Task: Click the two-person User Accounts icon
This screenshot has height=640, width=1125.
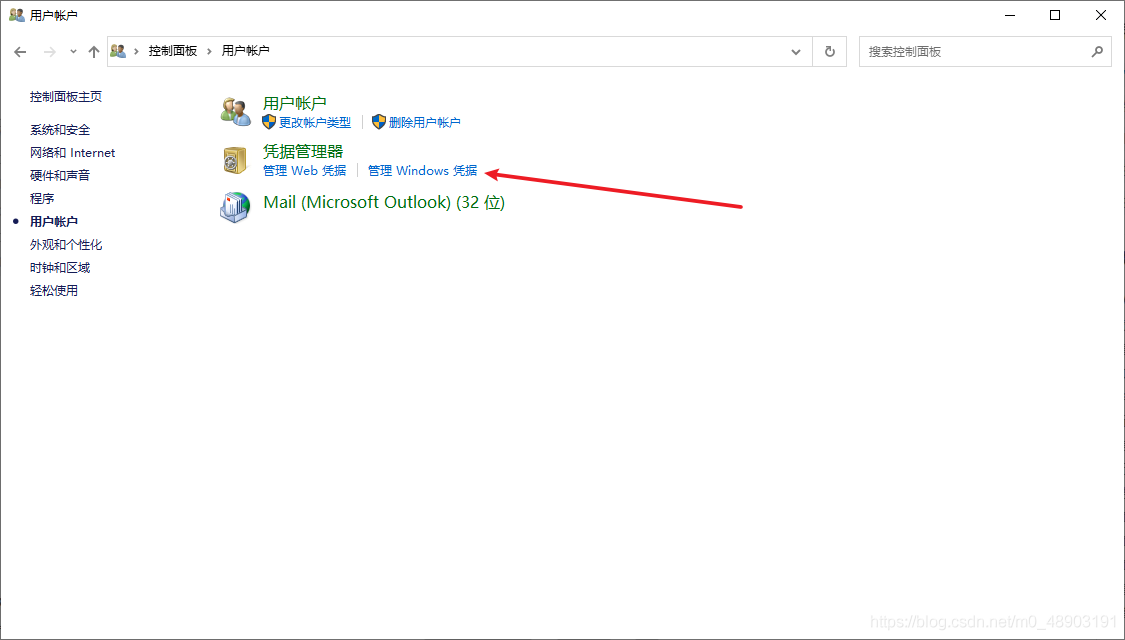Action: point(235,111)
